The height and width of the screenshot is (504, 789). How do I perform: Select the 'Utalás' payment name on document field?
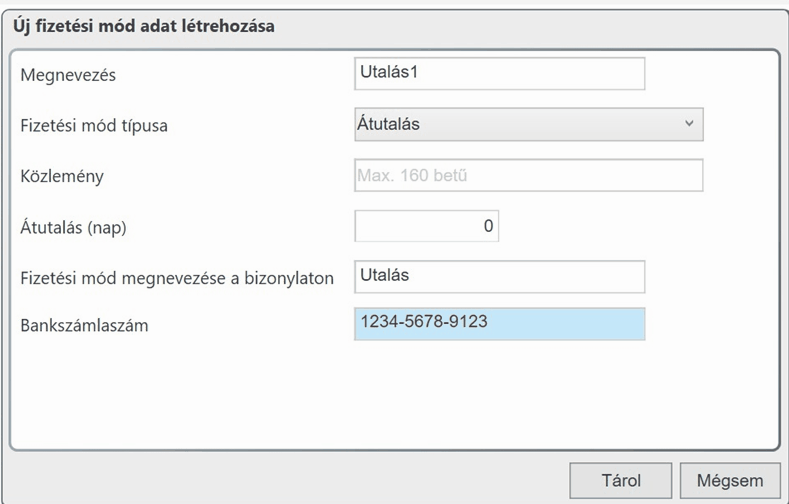[499, 276]
